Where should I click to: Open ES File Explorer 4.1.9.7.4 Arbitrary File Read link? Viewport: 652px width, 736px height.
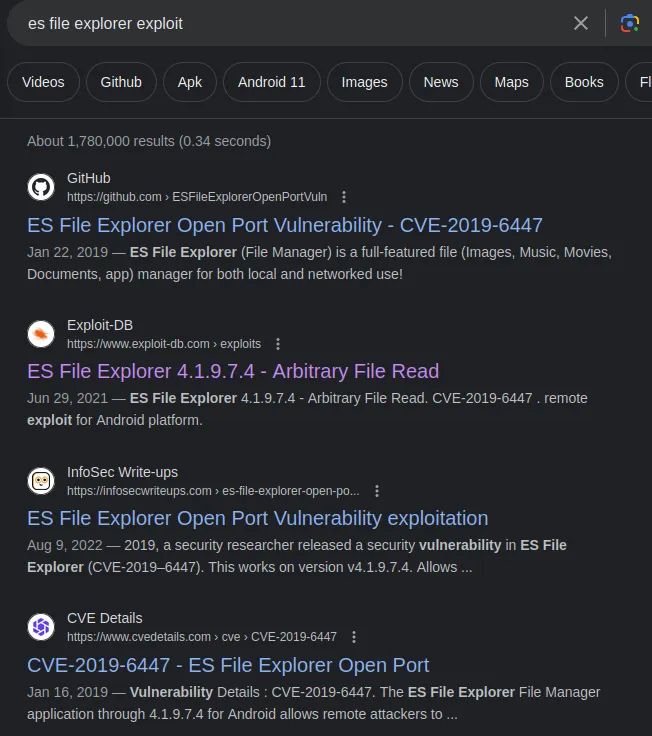pyautogui.click(x=233, y=371)
